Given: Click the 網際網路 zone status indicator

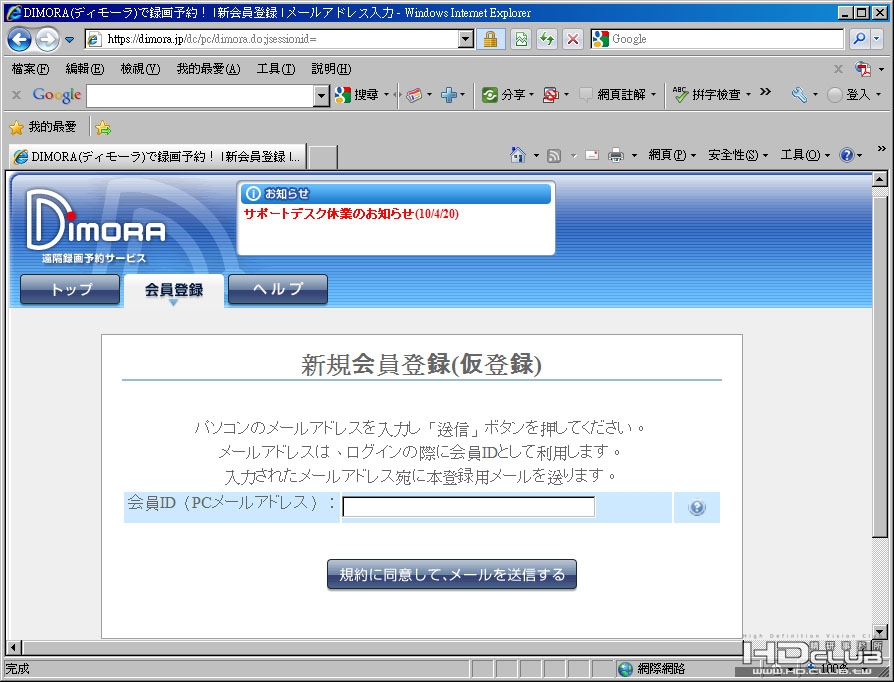Looking at the screenshot, I should pyautogui.click(x=653, y=669).
